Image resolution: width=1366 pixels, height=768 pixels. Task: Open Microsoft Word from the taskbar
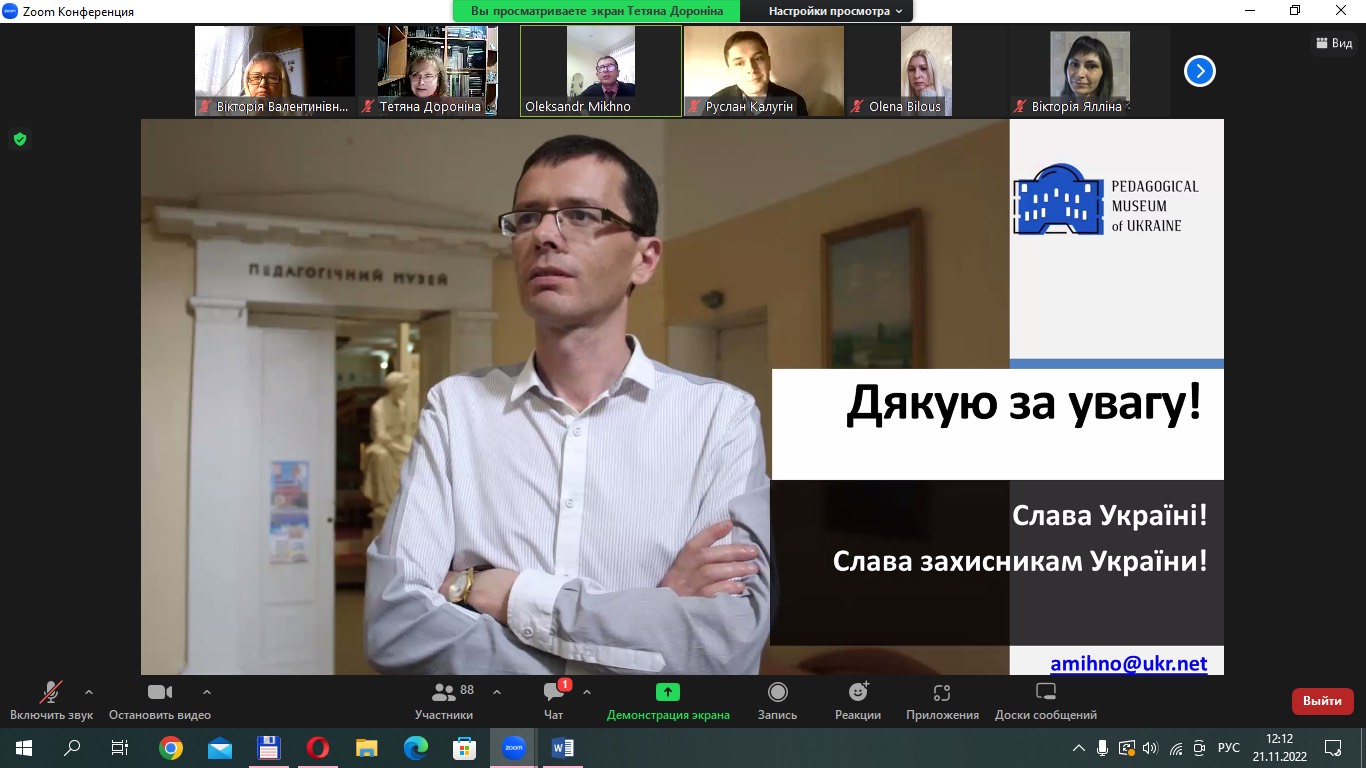click(561, 747)
